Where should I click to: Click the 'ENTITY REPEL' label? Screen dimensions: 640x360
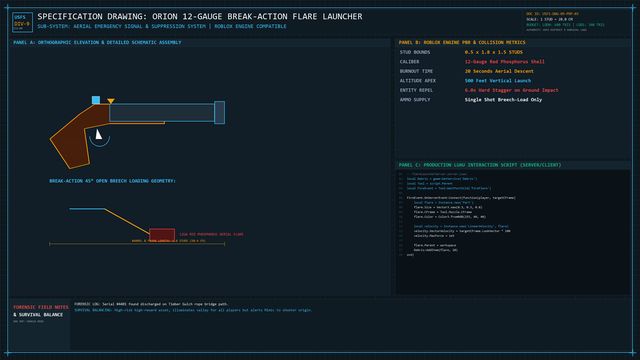[416, 90]
